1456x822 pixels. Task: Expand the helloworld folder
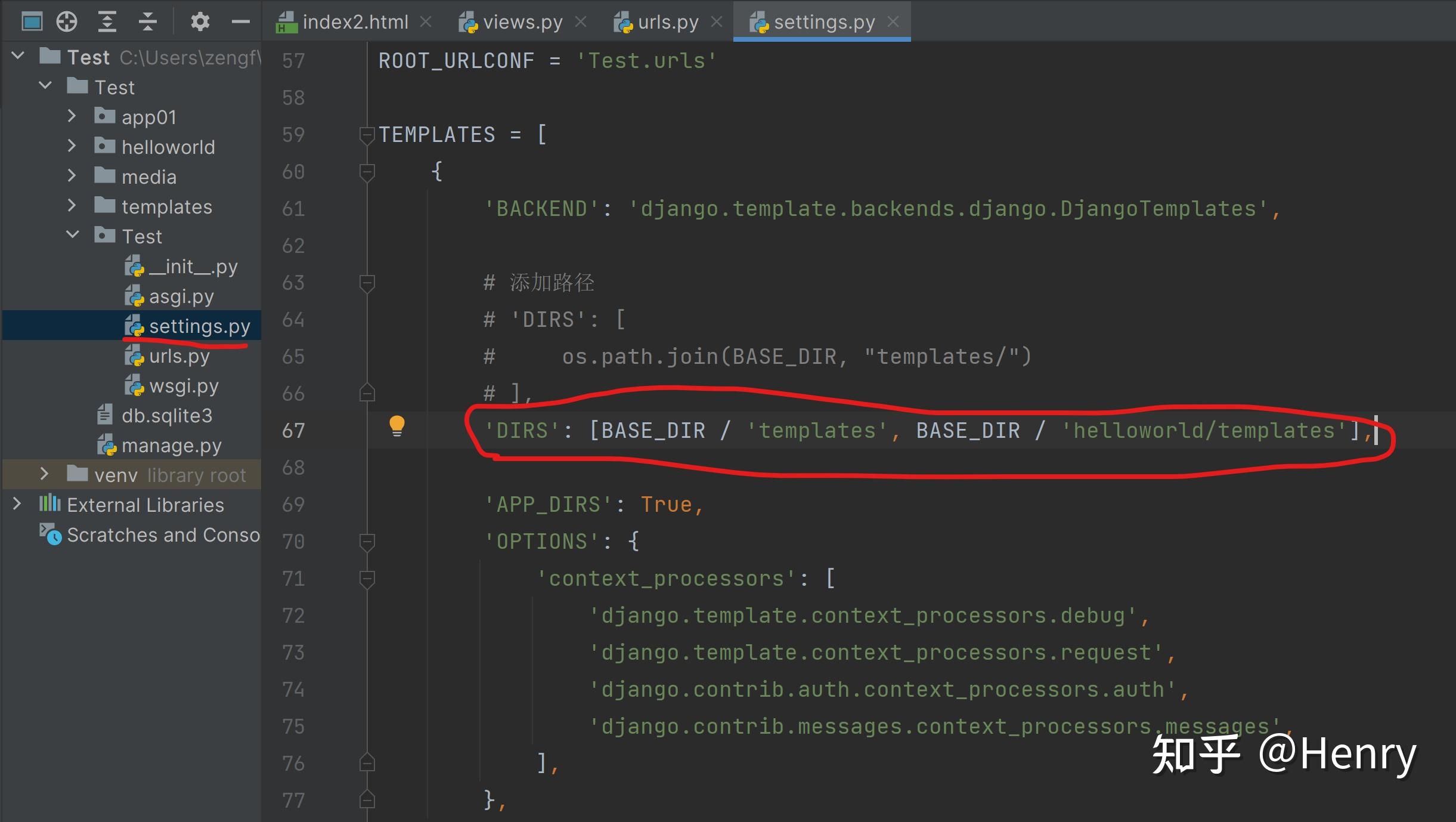coord(72,146)
